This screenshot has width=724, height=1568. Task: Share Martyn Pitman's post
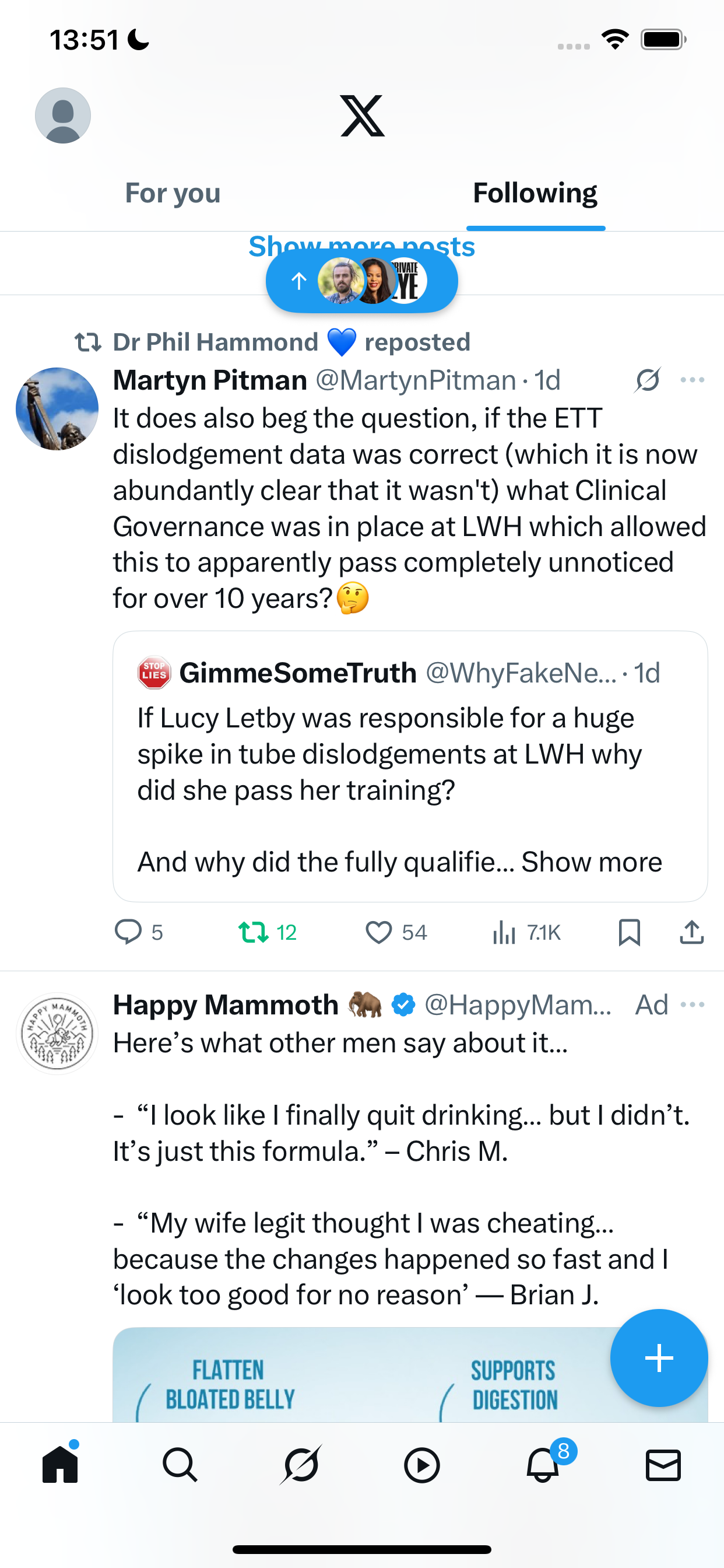pyautogui.click(x=691, y=932)
